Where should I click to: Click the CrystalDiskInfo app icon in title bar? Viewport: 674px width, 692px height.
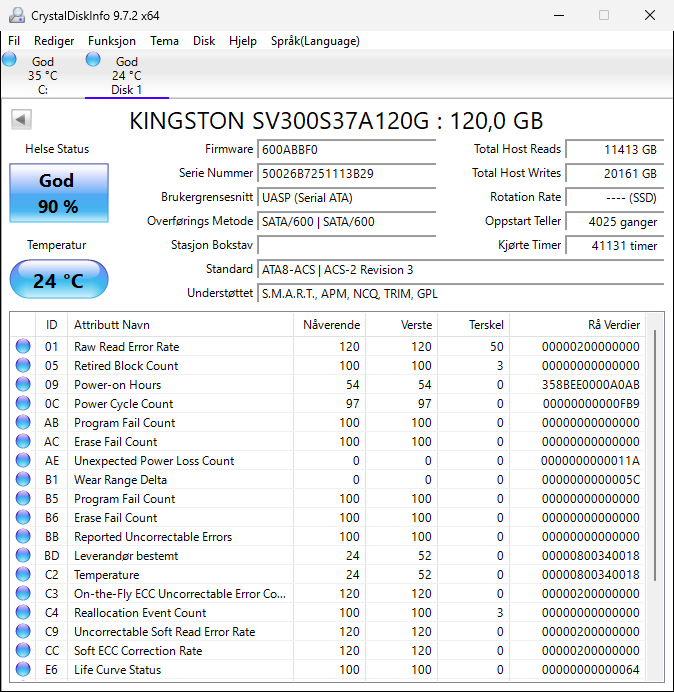pos(17,15)
